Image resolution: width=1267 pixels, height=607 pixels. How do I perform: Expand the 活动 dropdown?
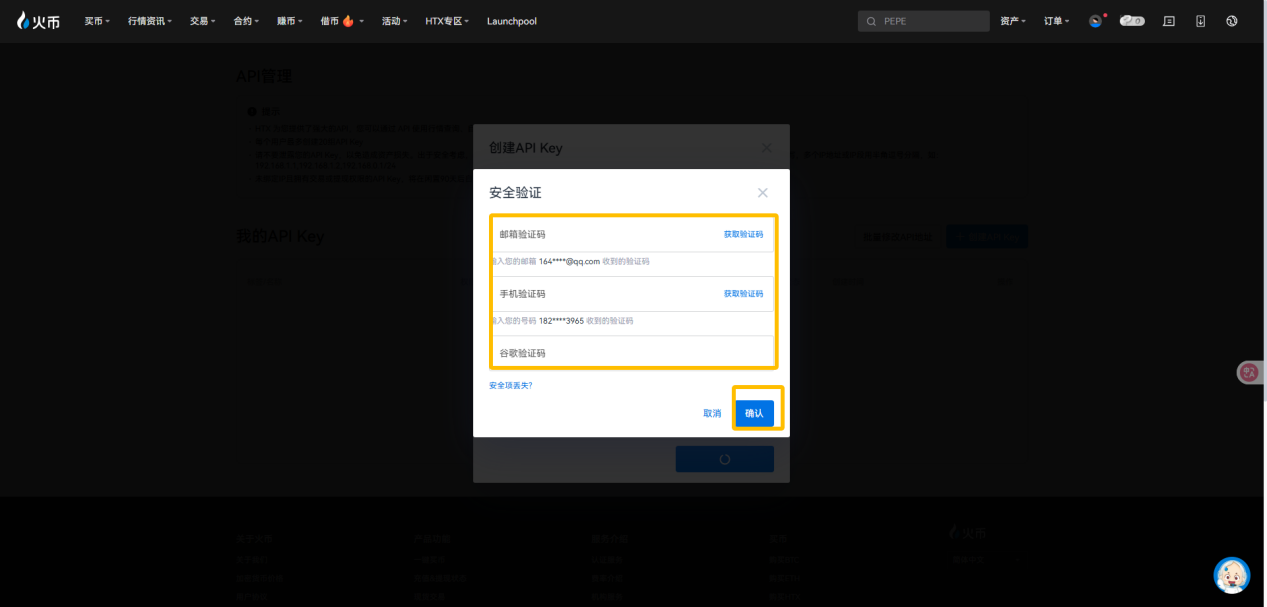pyautogui.click(x=395, y=21)
